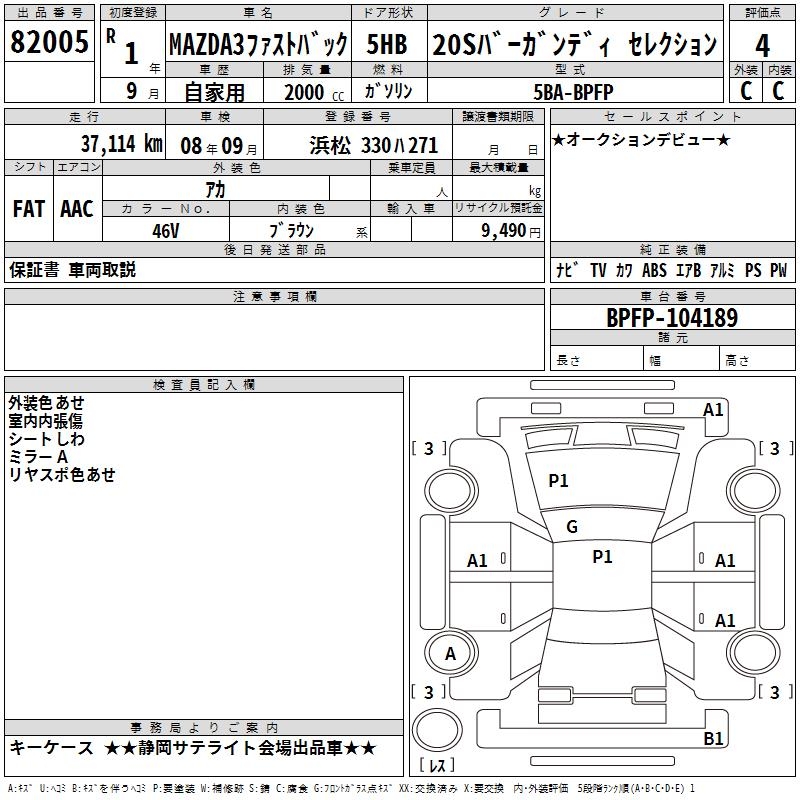This screenshot has width=800, height=800.
Task: Click the G mark on the windshield
Action: 572,527
